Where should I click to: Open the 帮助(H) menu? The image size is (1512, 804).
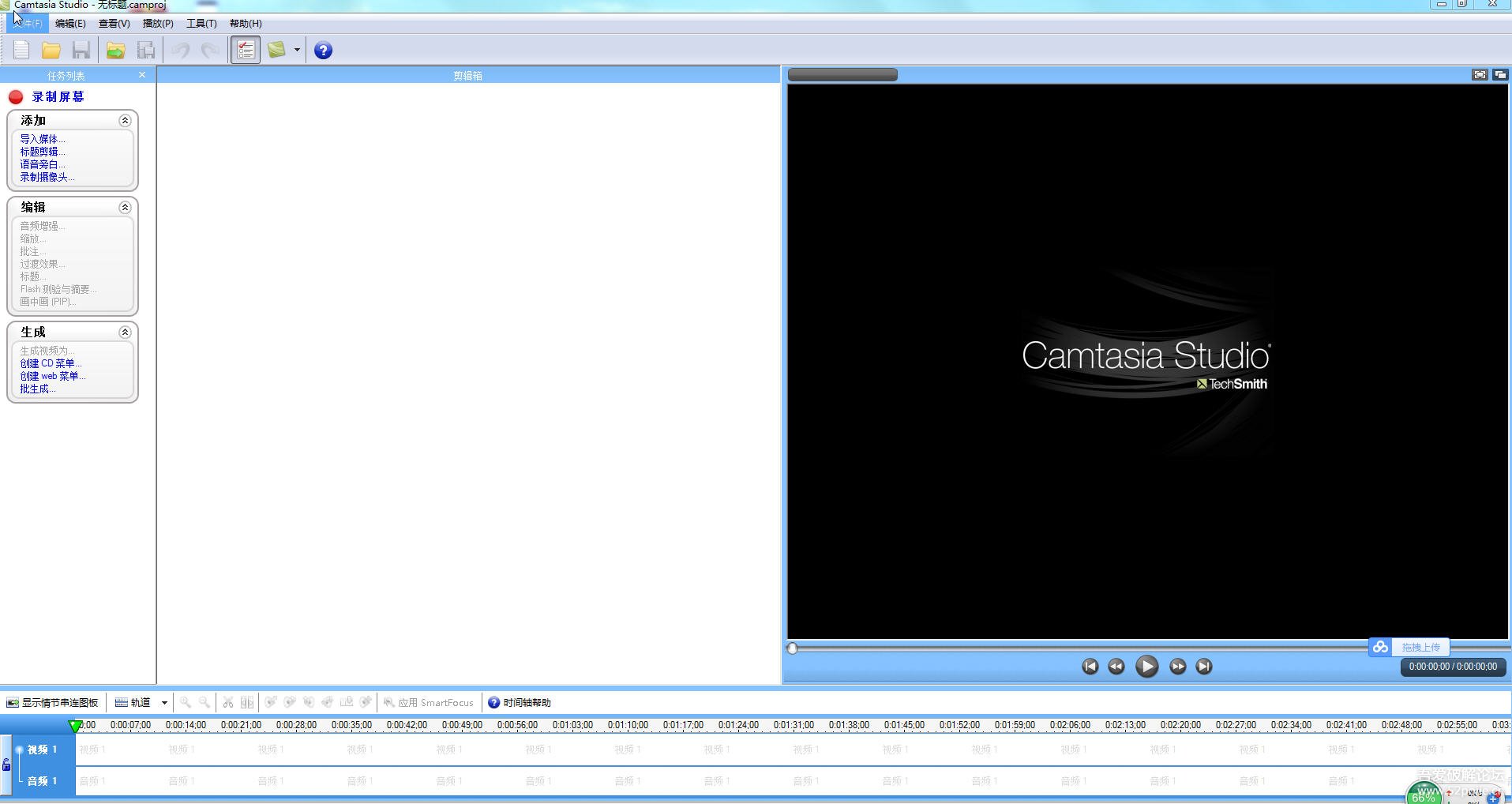coord(246,24)
